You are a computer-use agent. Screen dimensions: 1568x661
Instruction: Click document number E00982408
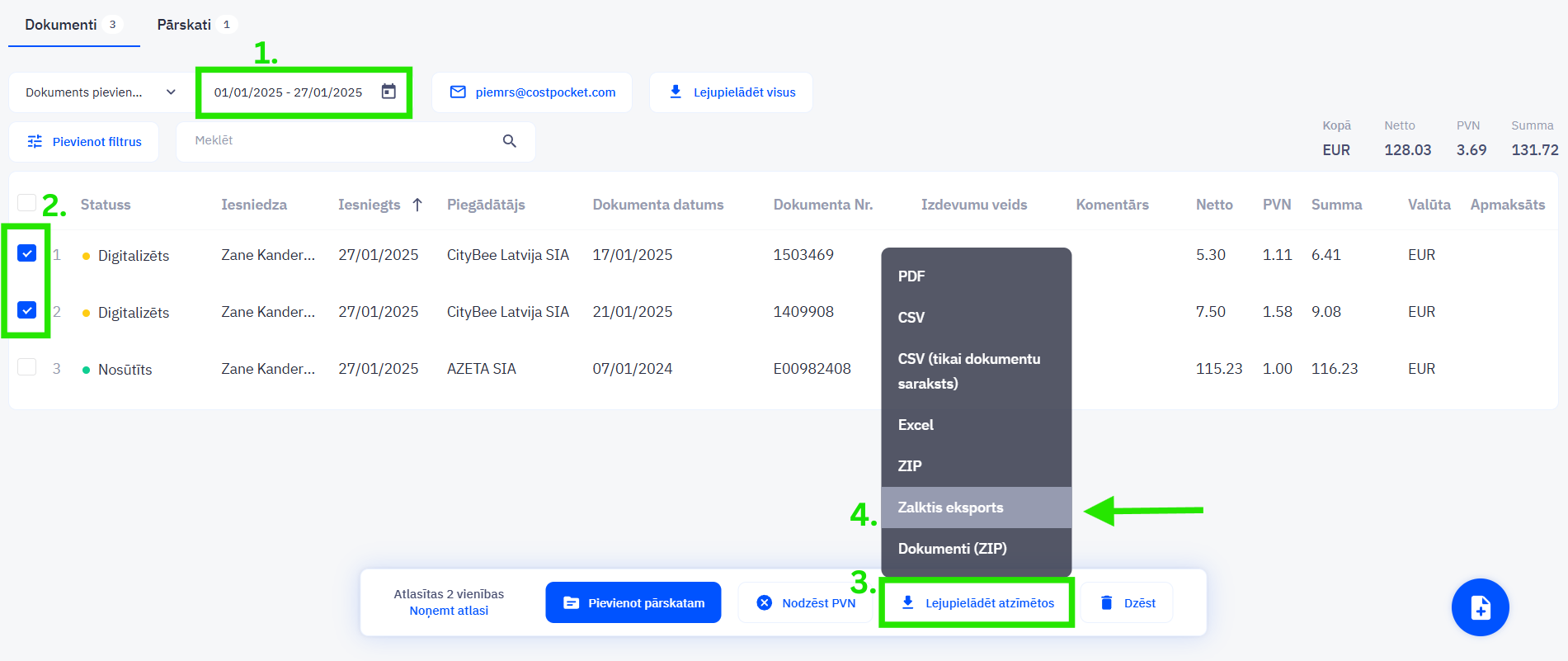pyautogui.click(x=812, y=369)
